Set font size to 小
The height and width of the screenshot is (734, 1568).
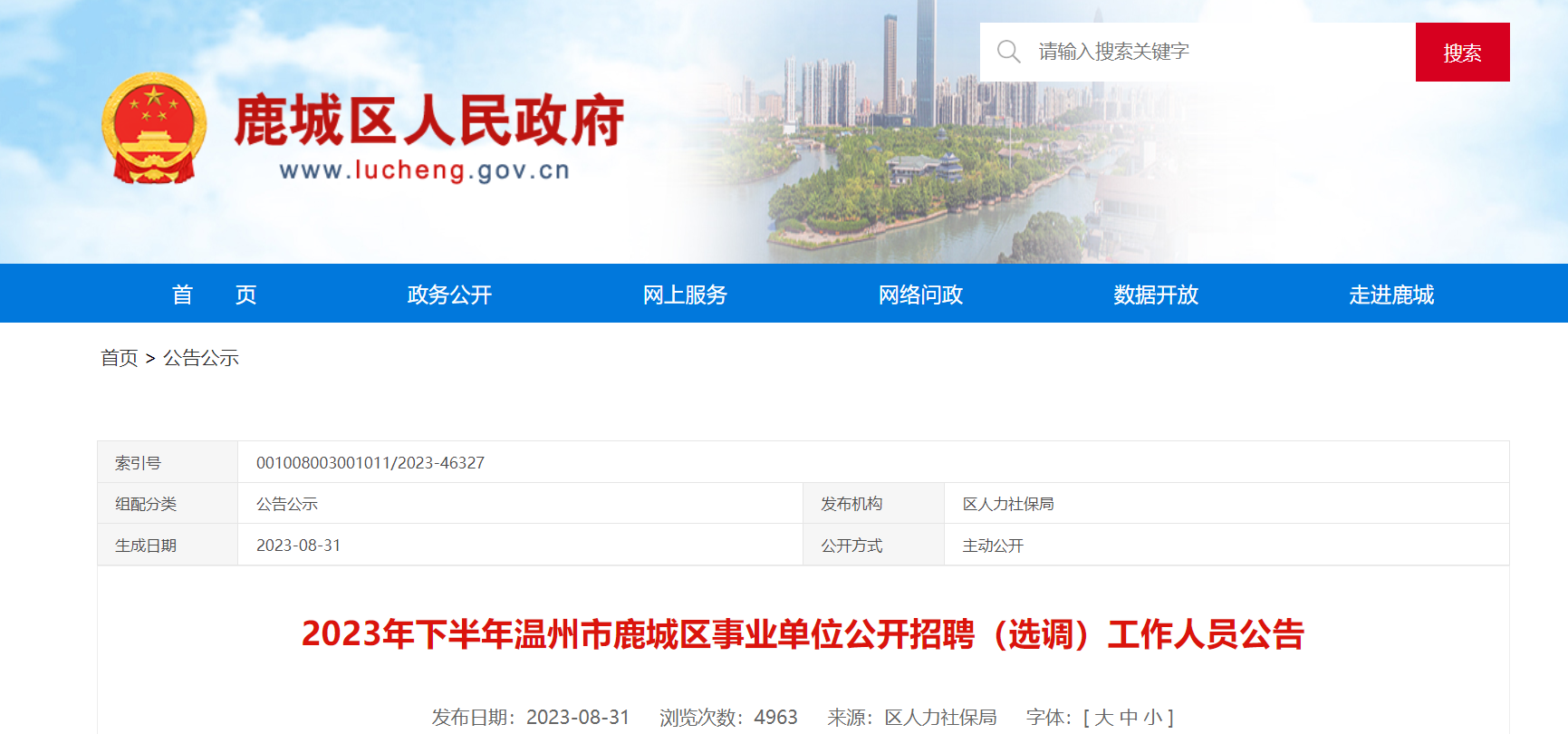[x=1152, y=718]
